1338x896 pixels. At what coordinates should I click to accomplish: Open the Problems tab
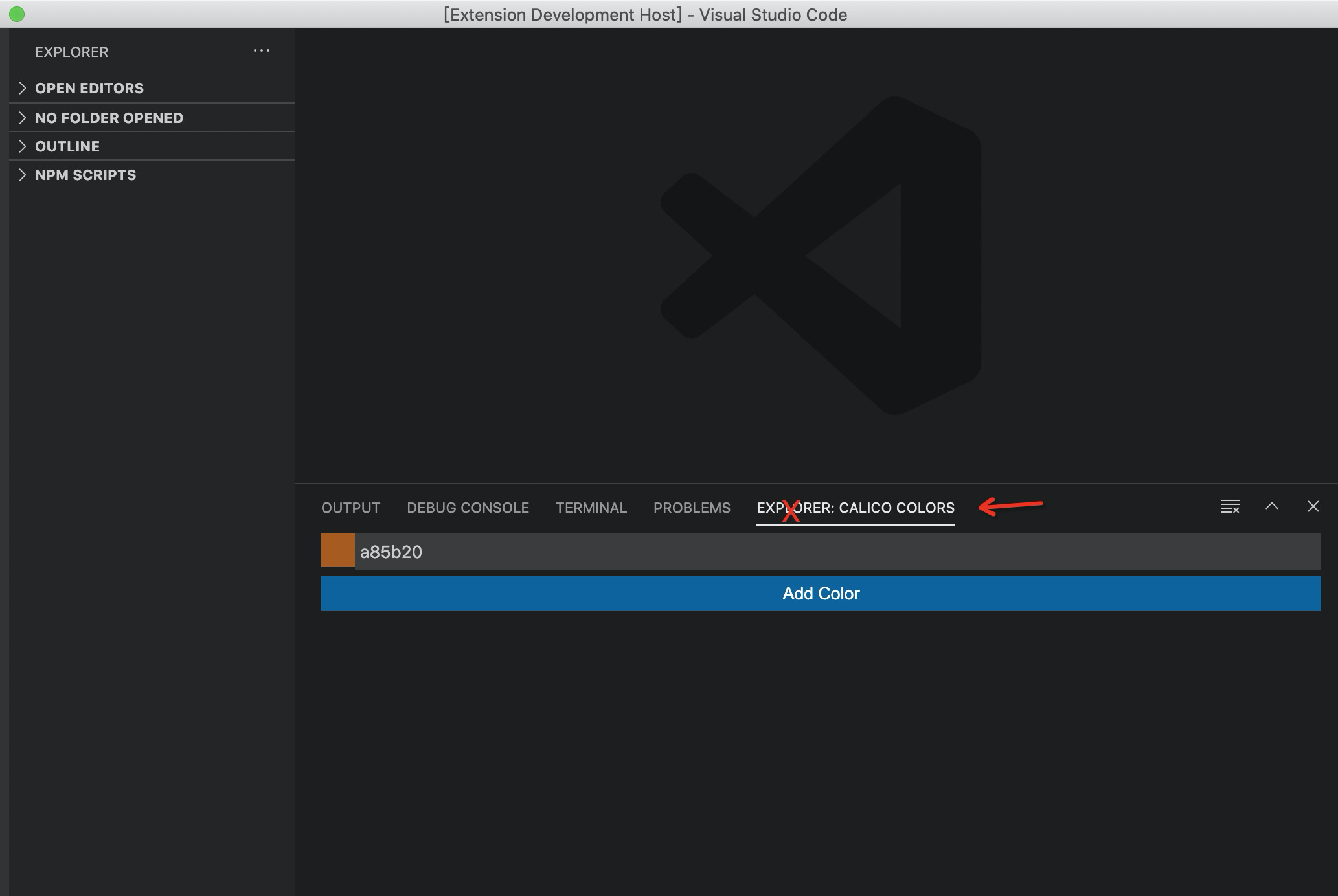(692, 508)
